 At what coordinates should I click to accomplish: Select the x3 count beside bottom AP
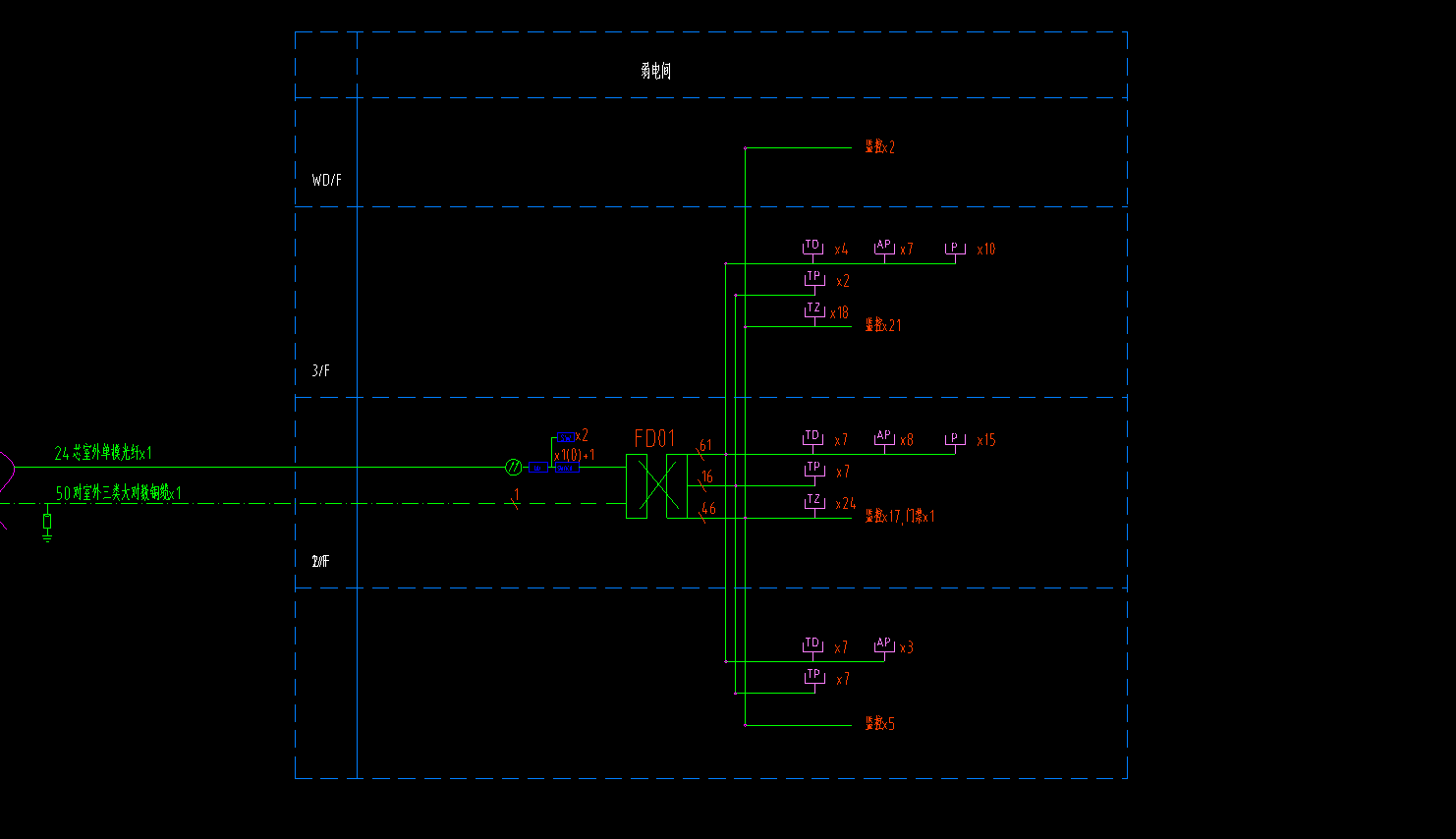(x=906, y=647)
